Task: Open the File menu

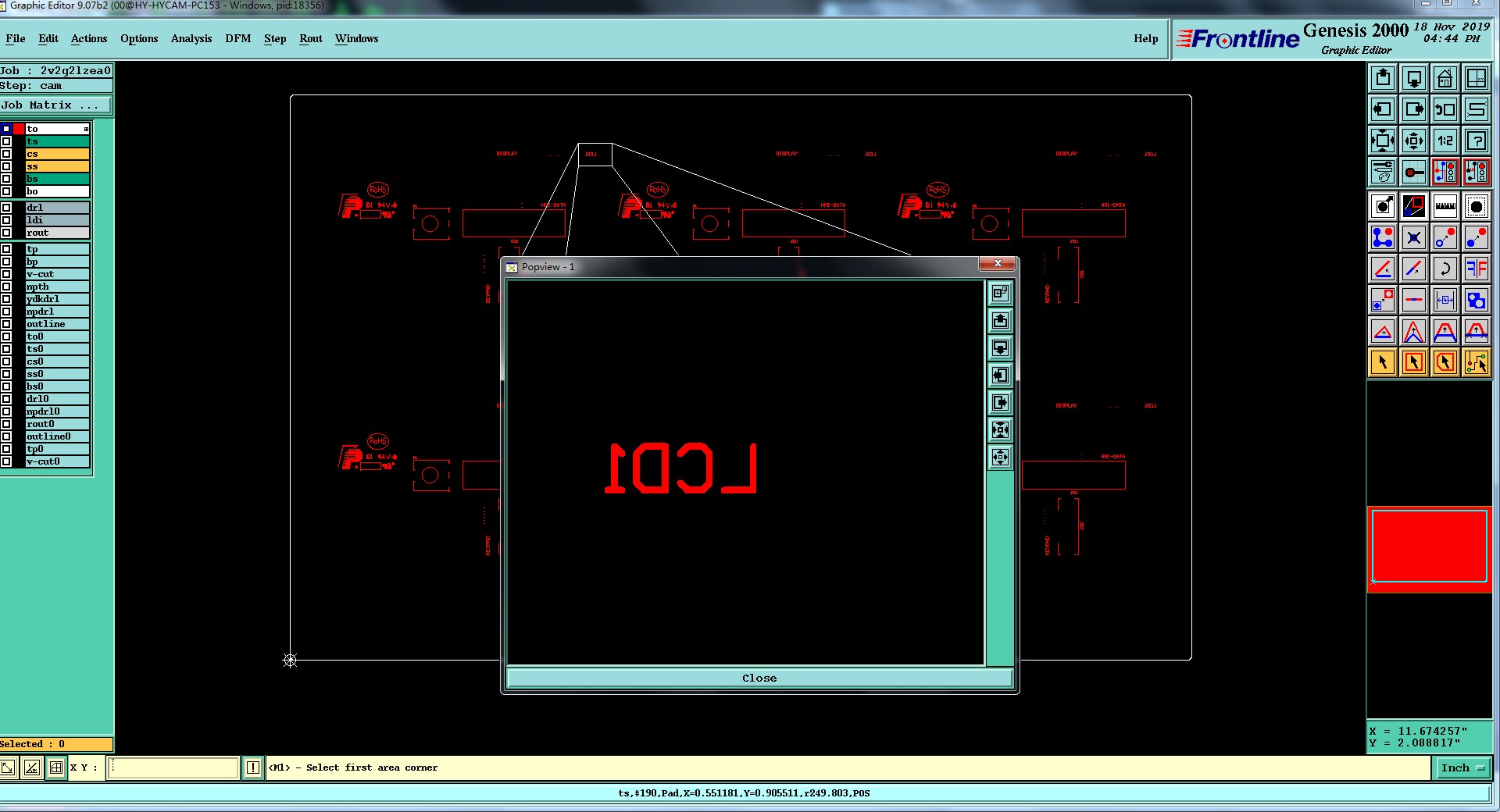Action: 15,39
